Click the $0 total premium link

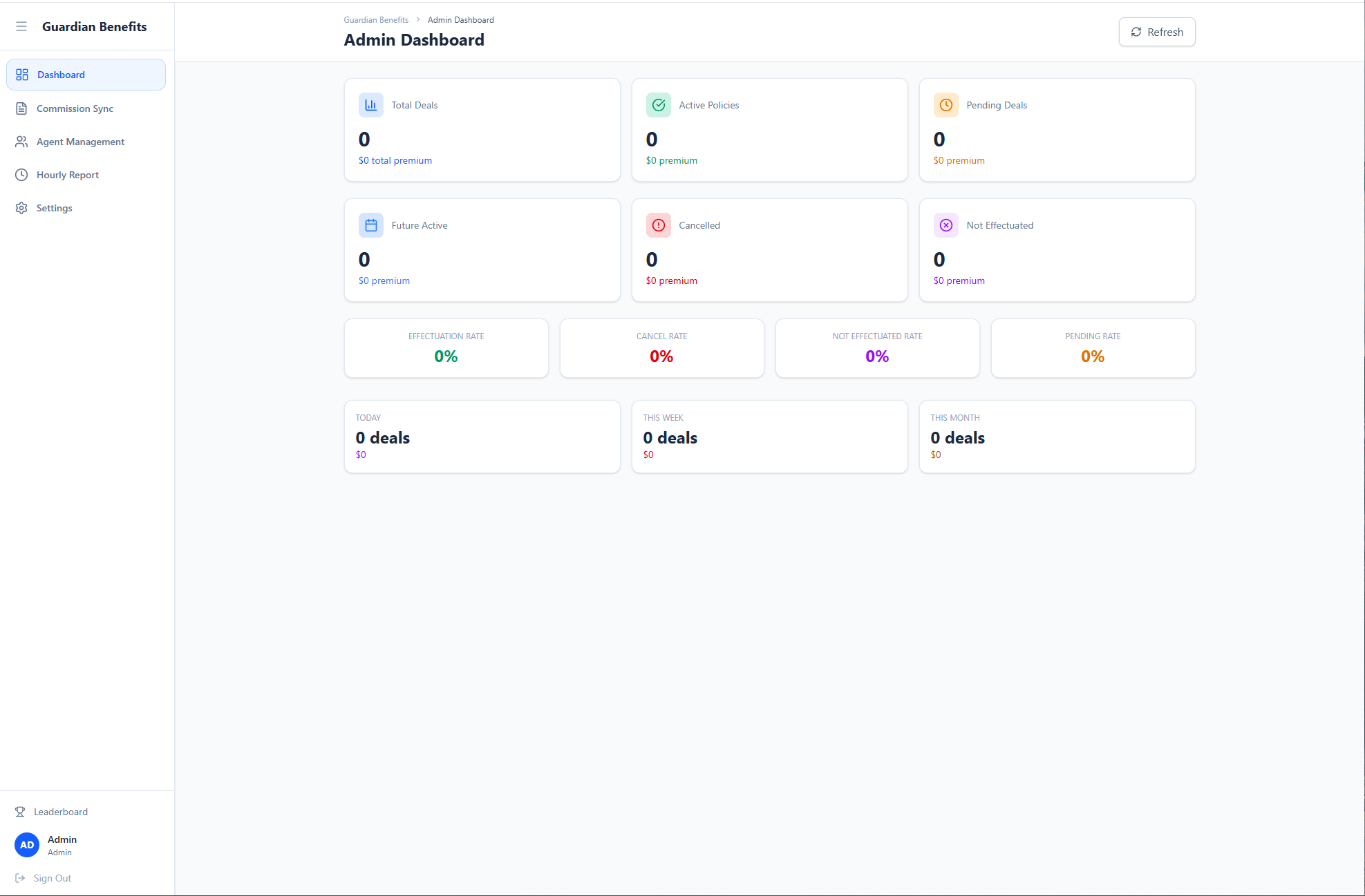point(395,160)
